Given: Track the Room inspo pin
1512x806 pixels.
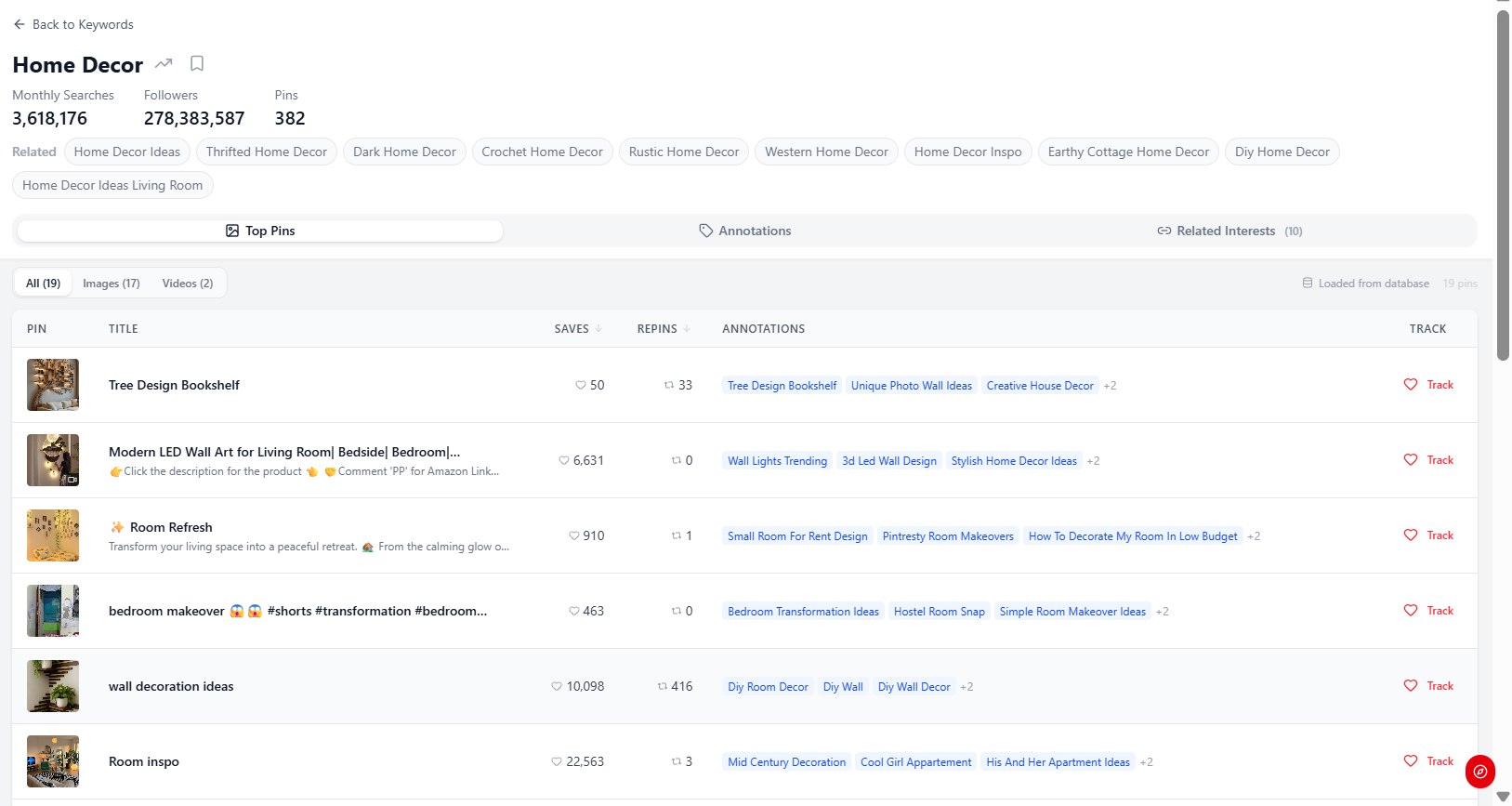Looking at the screenshot, I should pyautogui.click(x=1428, y=761).
